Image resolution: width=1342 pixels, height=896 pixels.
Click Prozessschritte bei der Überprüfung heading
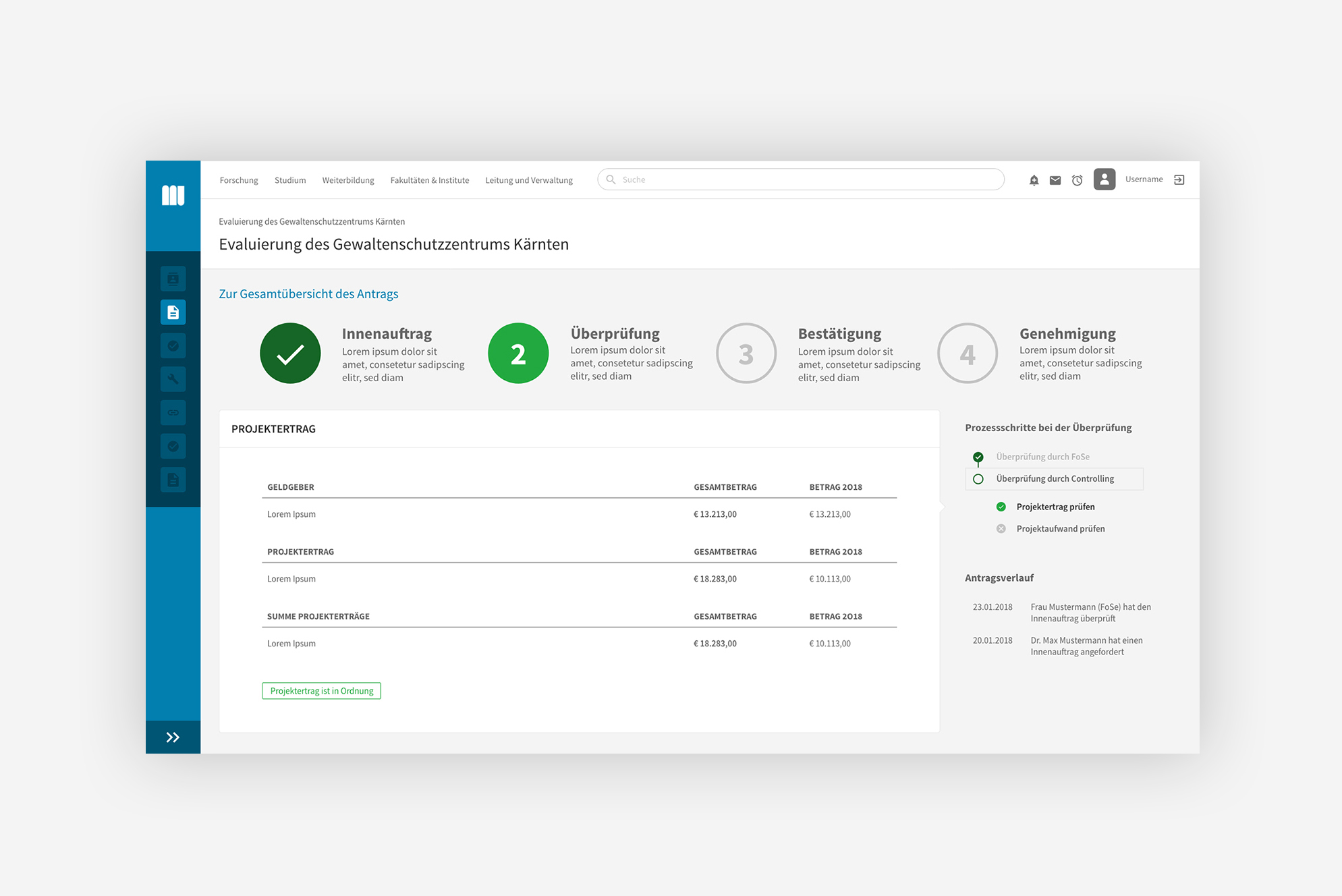point(1048,428)
